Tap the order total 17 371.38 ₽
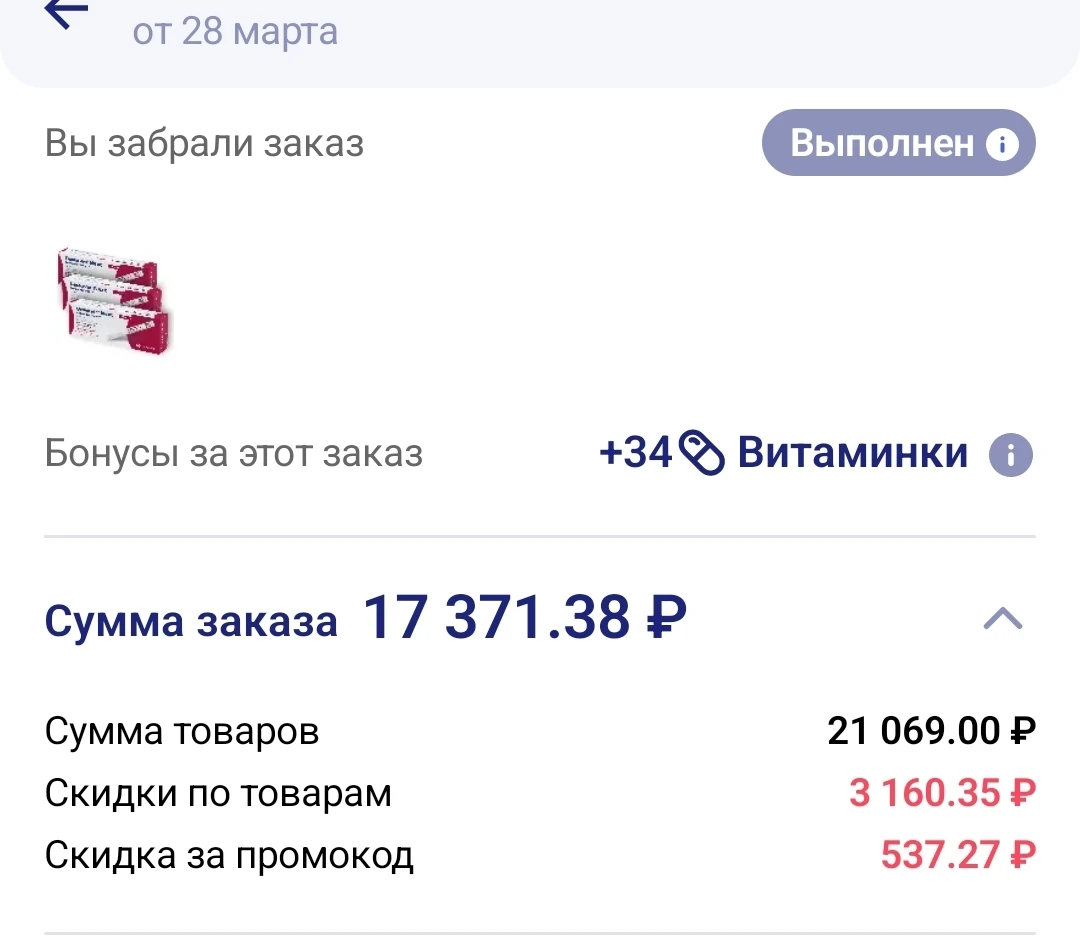This screenshot has width=1080, height=946. point(524,618)
